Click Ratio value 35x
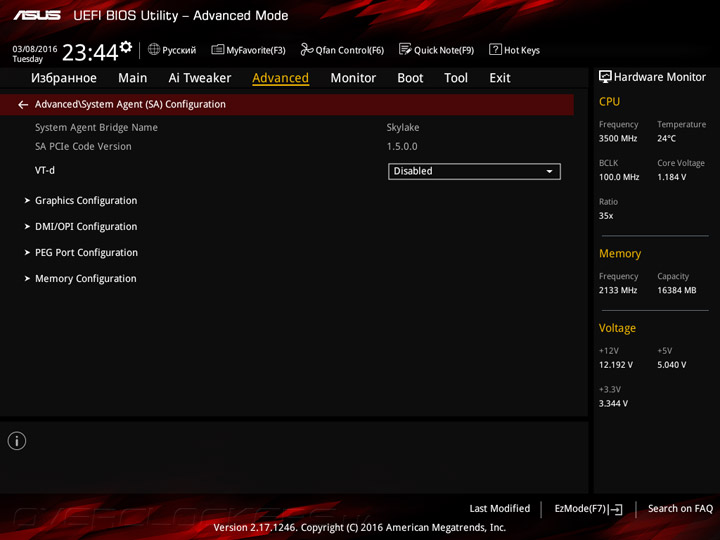The height and width of the screenshot is (540, 720). click(606, 216)
